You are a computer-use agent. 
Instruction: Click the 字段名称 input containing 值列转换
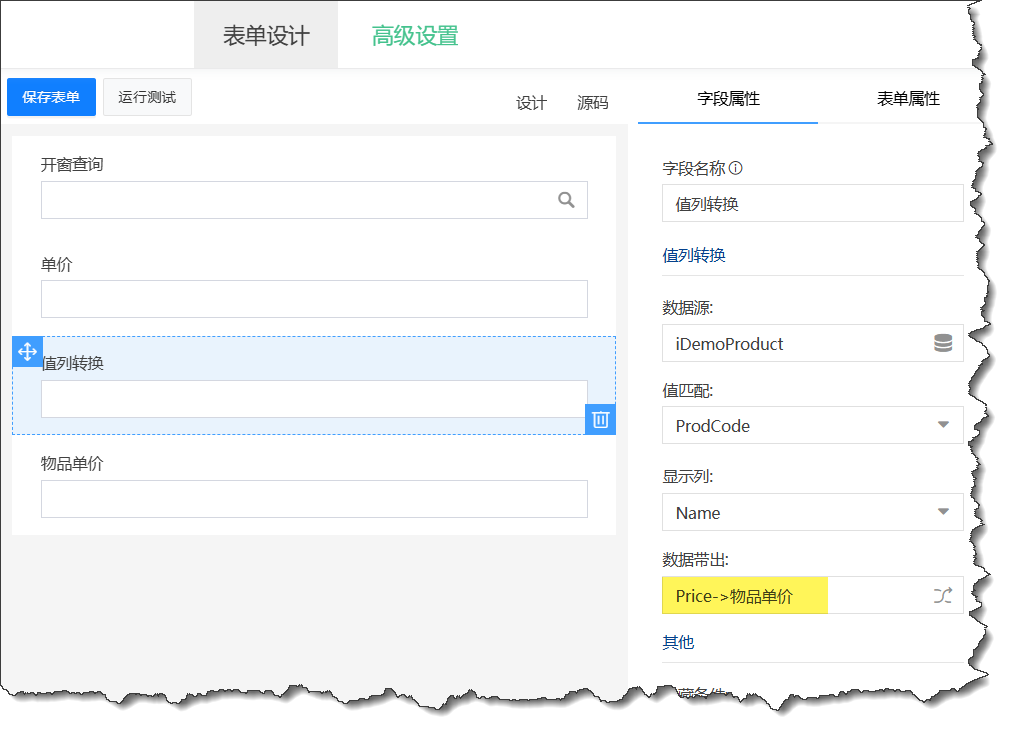[812, 203]
